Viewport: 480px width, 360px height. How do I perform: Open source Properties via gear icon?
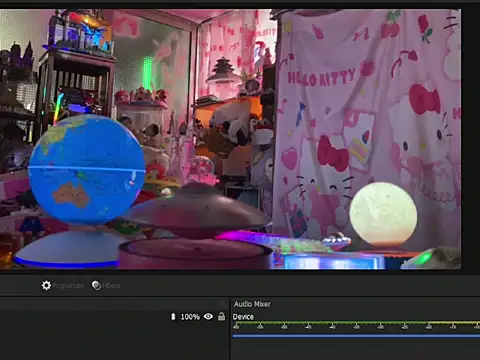click(46, 285)
